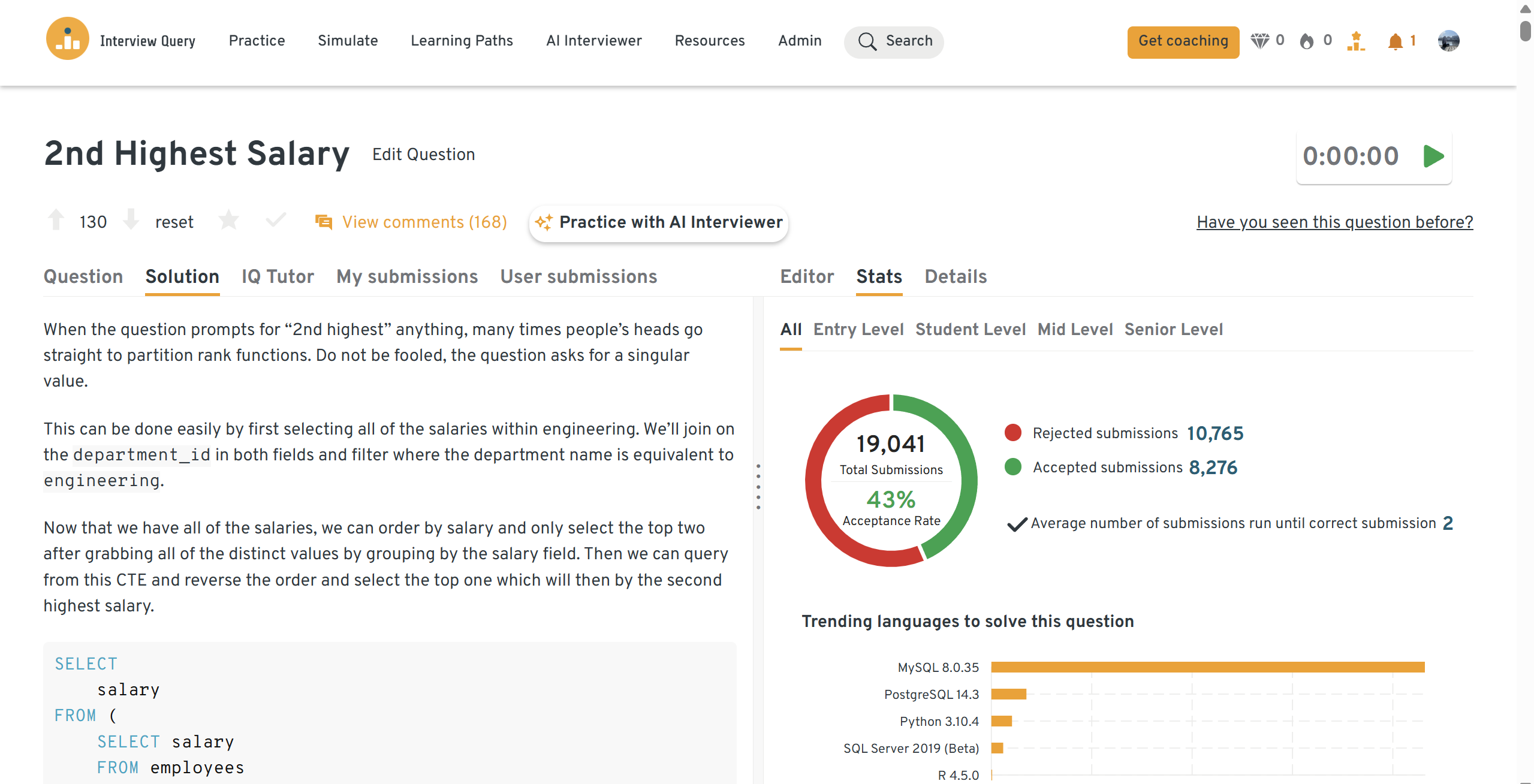Click the flame streak icon
Viewport: 1534px width, 784px height.
coord(1307,41)
